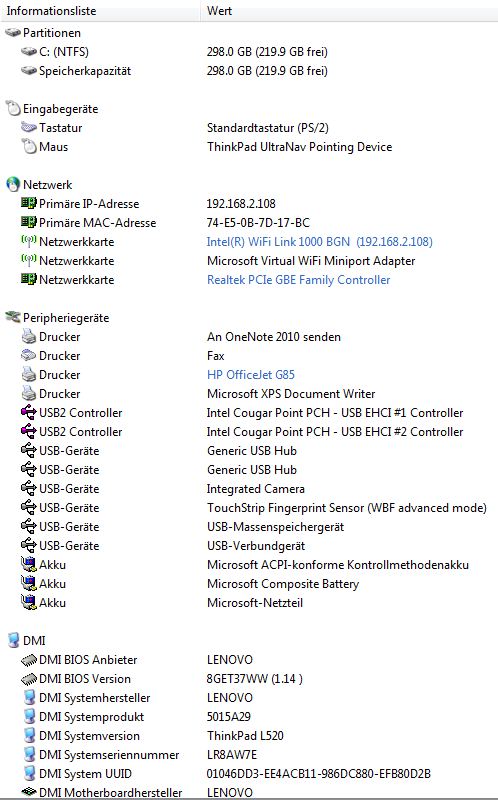Viewport: 498px width, 800px height.
Task: Click the wireless icon of the Virtual WiFi Miniport row
Action: click(29, 260)
